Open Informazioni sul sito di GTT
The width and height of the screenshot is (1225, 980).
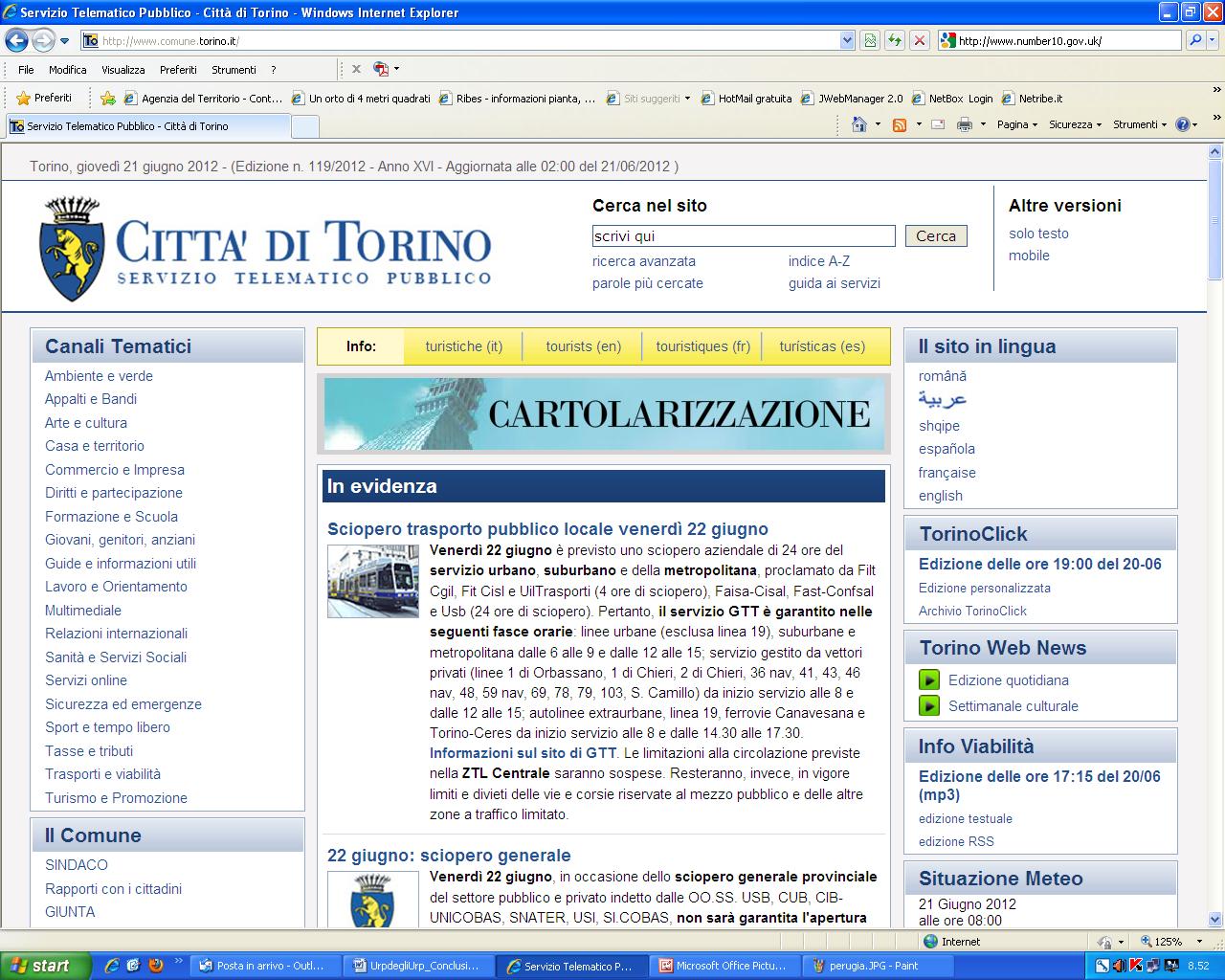point(523,753)
